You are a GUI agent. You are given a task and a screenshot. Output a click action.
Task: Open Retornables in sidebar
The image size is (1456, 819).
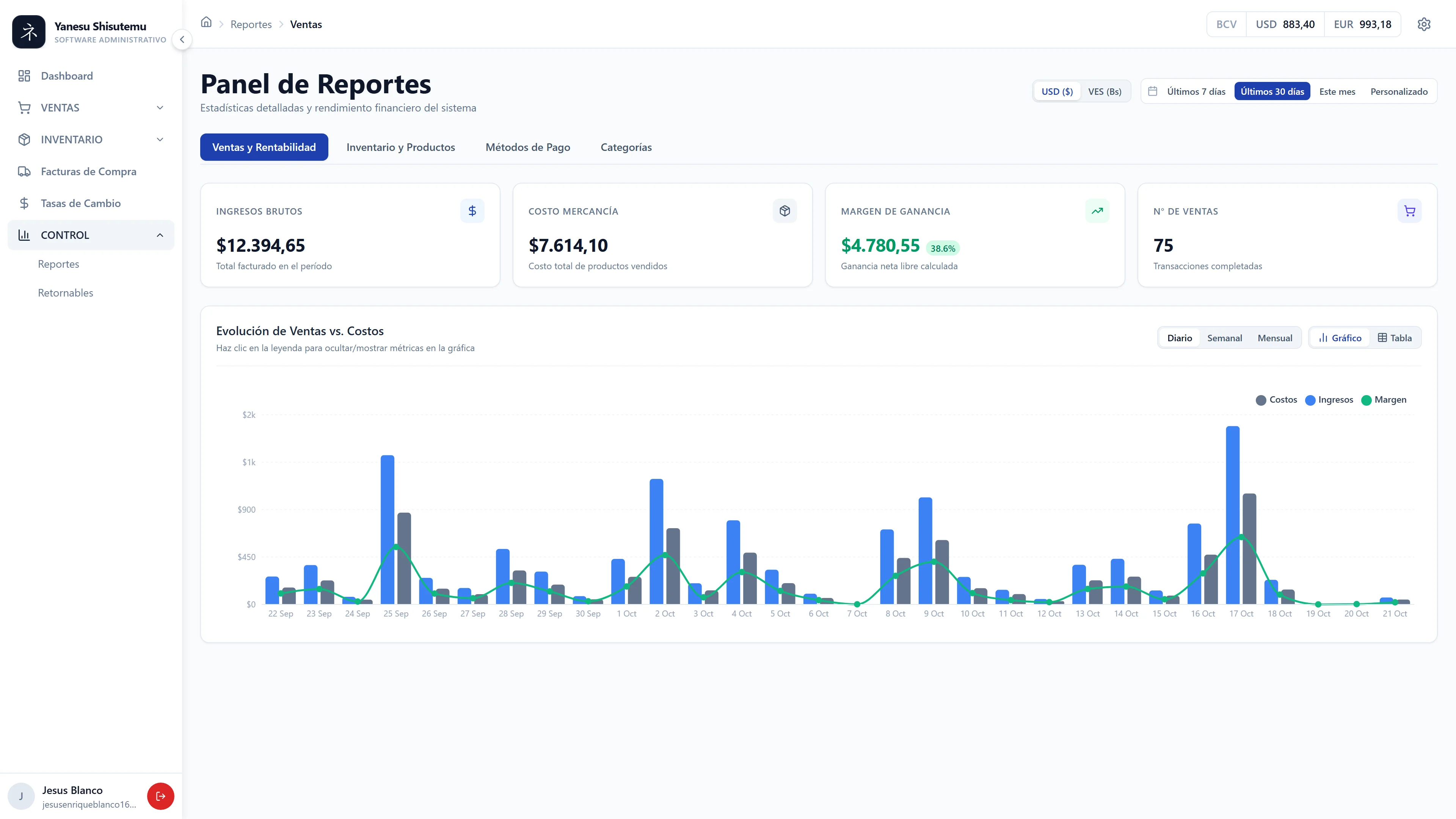[66, 293]
